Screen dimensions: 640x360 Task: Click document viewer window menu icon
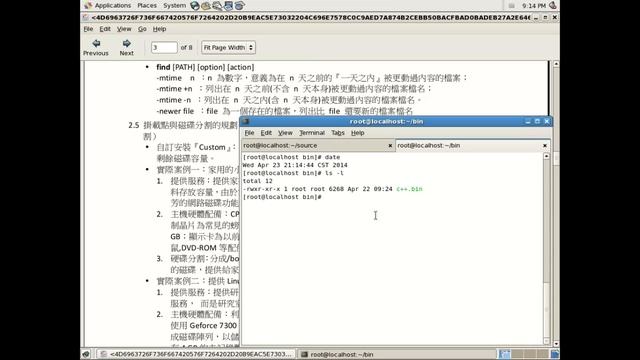click(85, 18)
